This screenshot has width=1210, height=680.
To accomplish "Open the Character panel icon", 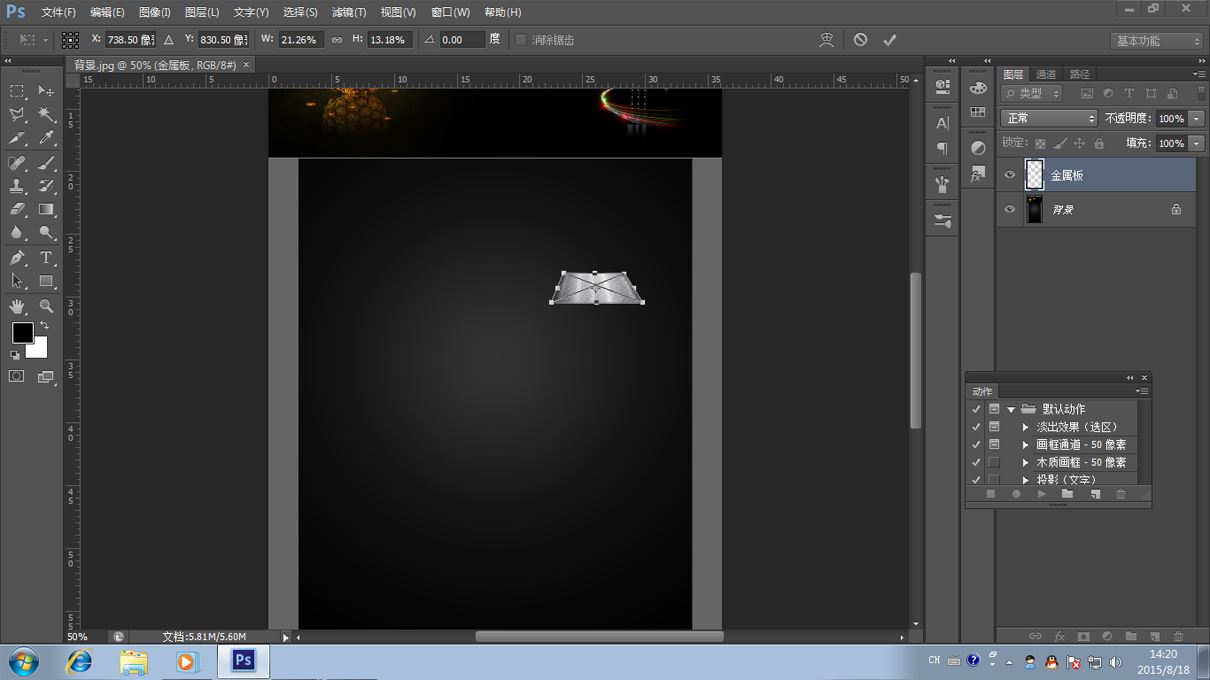I will tap(942, 123).
